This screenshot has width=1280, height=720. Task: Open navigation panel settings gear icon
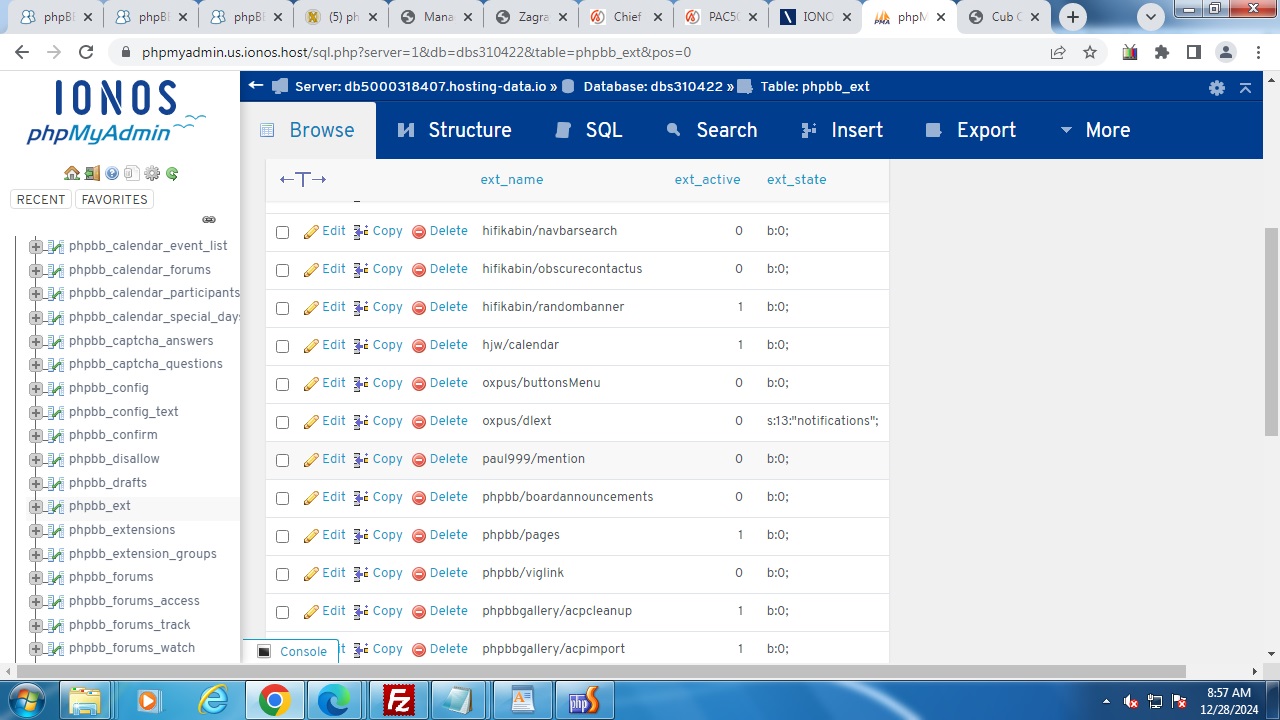[152, 173]
